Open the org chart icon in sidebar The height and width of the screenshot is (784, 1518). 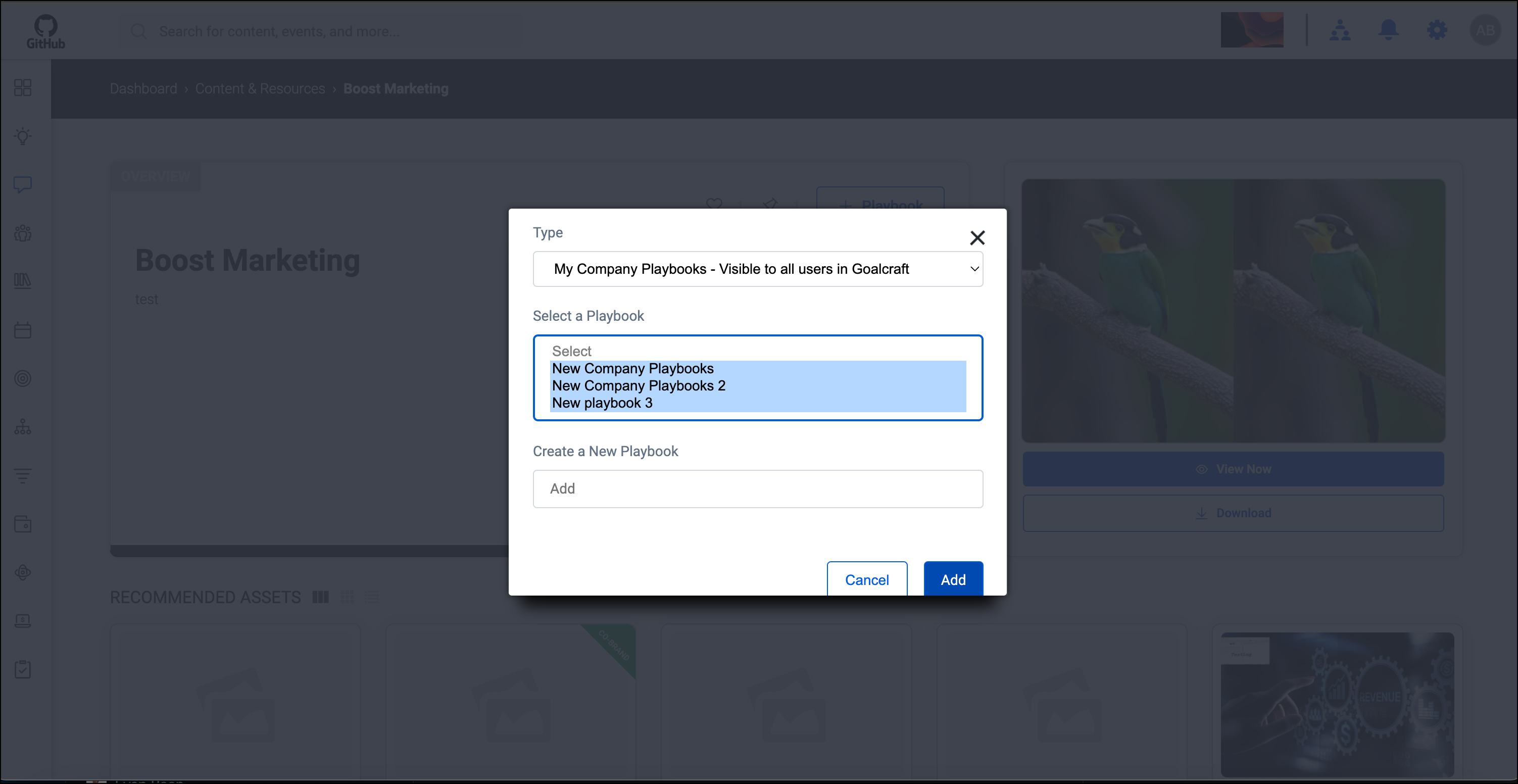23,427
